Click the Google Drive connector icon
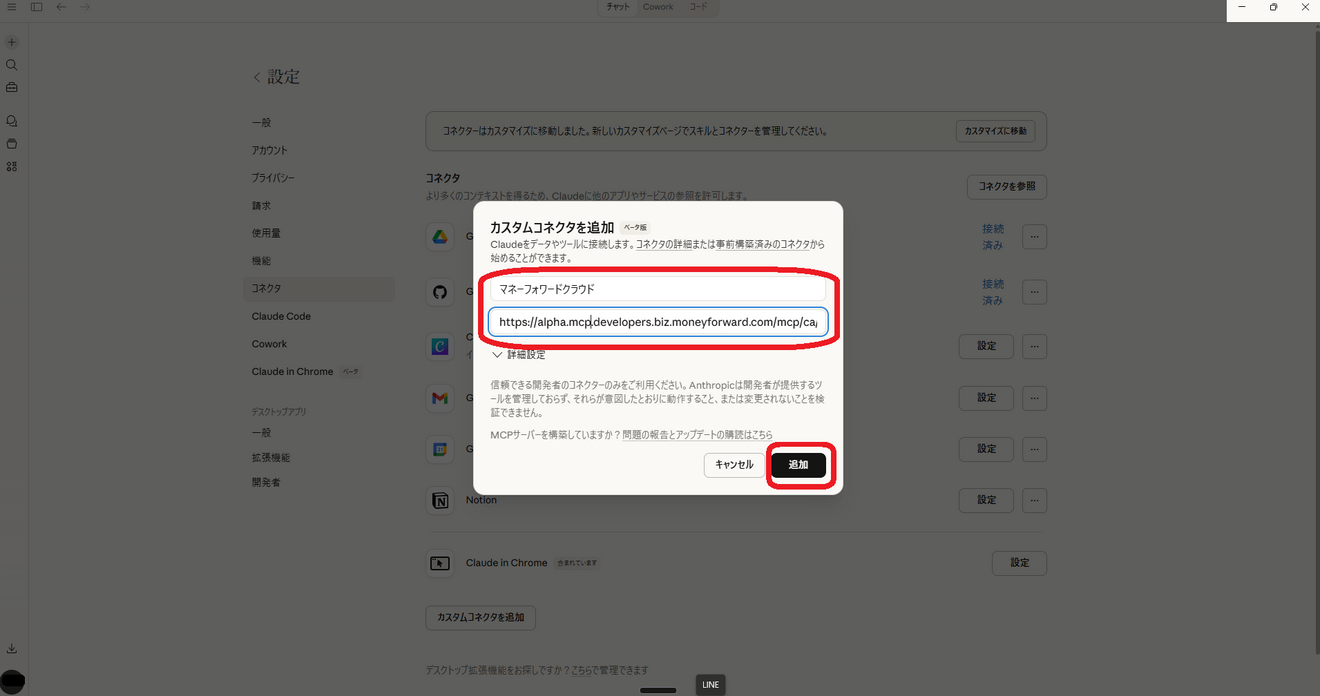This screenshot has width=1320, height=696. click(439, 237)
